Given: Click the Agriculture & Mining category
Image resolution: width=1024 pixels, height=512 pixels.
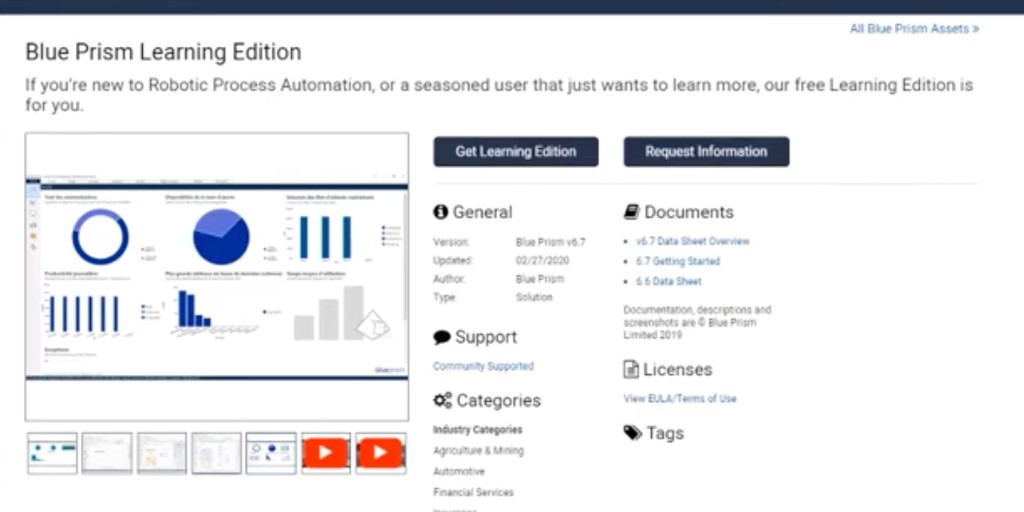Looking at the screenshot, I should click(x=478, y=451).
